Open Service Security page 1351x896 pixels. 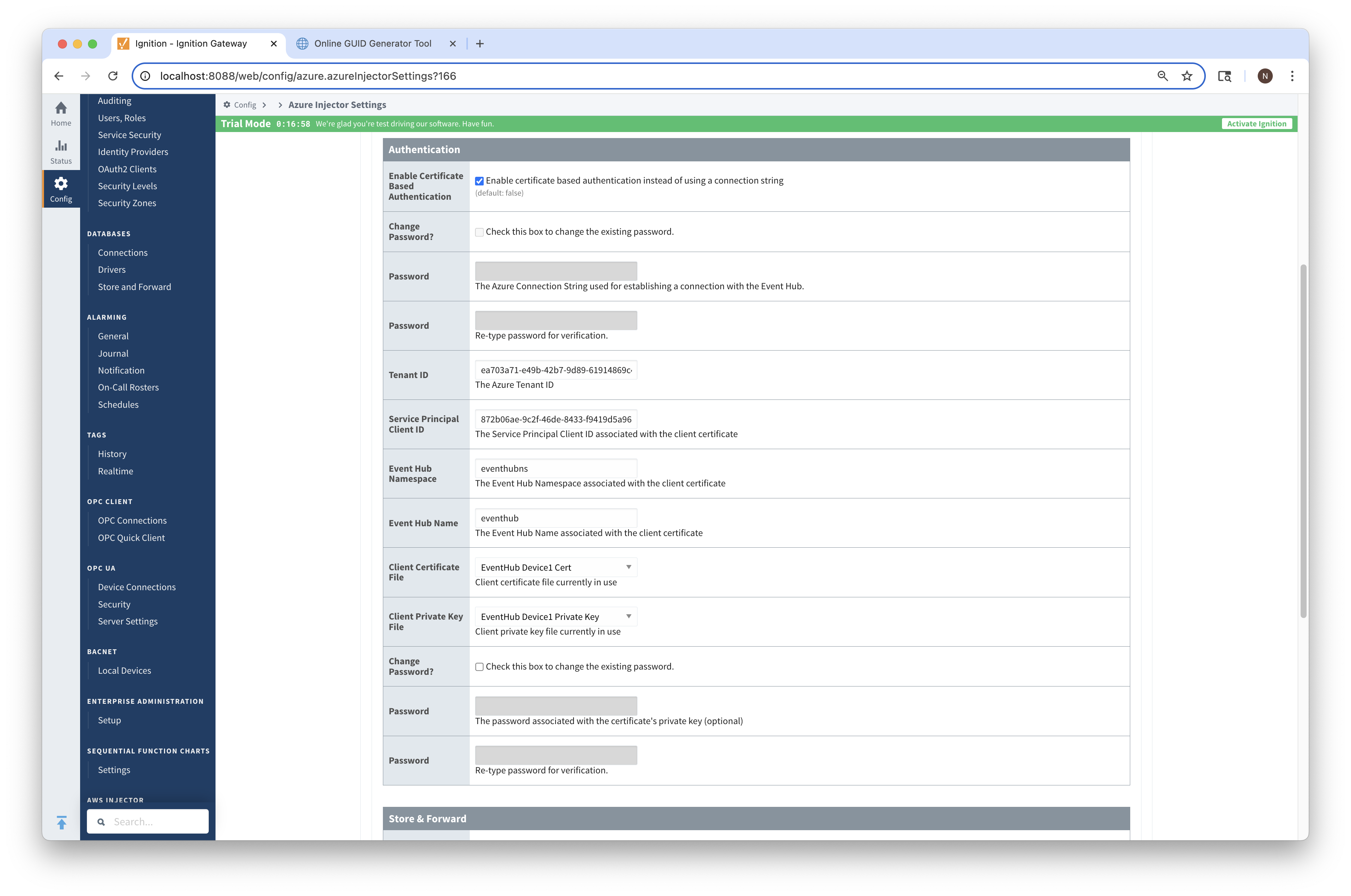(129, 135)
